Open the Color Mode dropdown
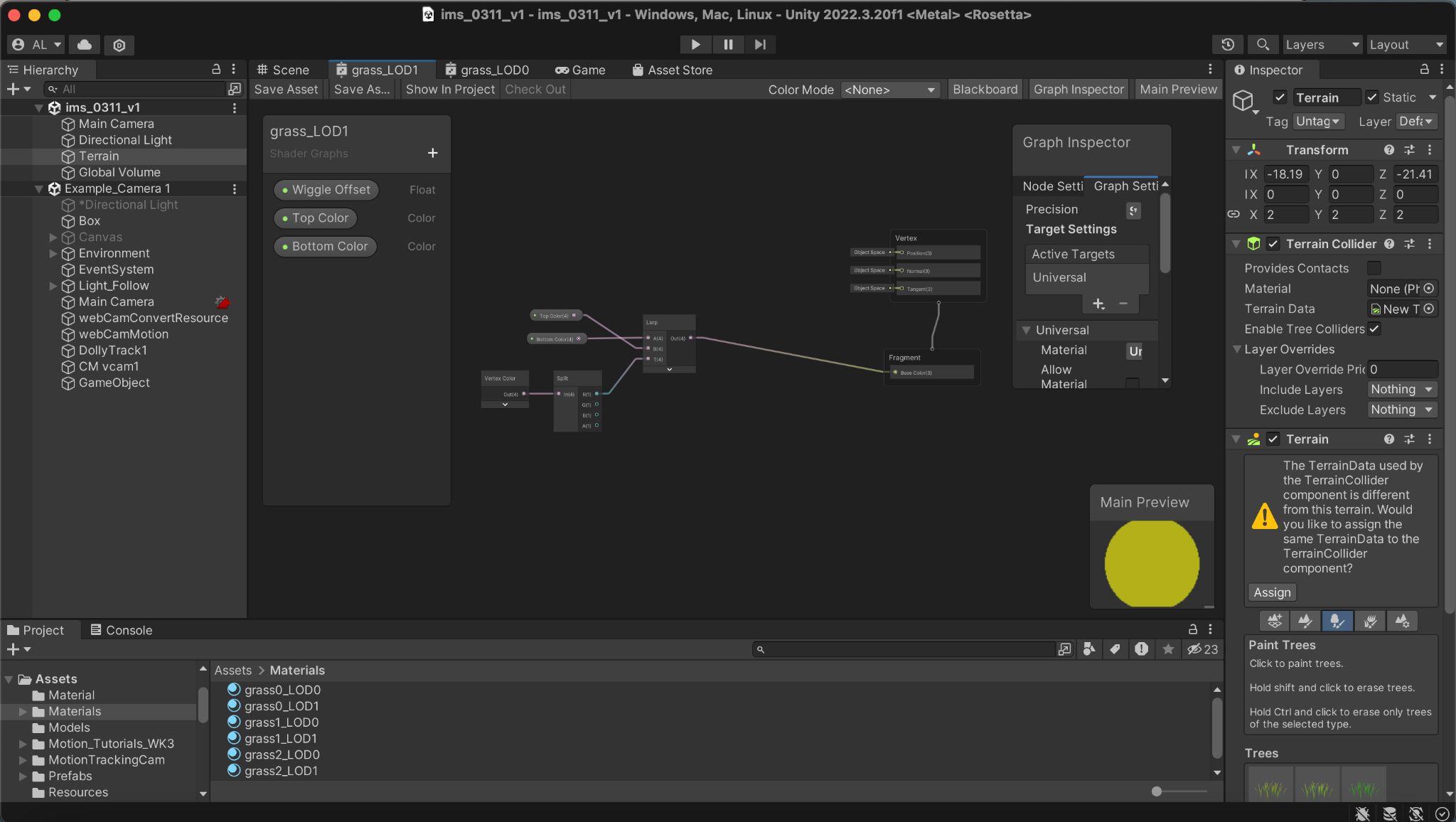The width and height of the screenshot is (1456, 822). (x=889, y=90)
